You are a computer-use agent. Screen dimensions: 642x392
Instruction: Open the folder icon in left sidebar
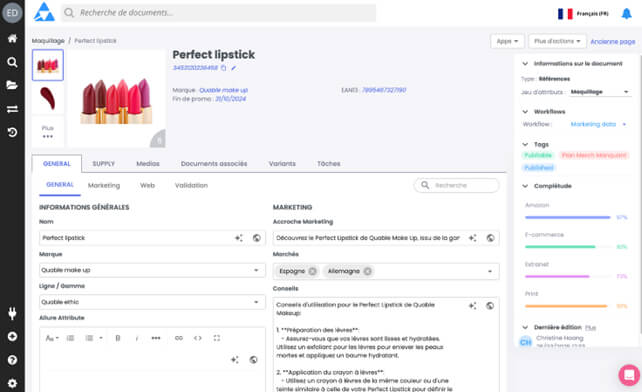pos(12,85)
